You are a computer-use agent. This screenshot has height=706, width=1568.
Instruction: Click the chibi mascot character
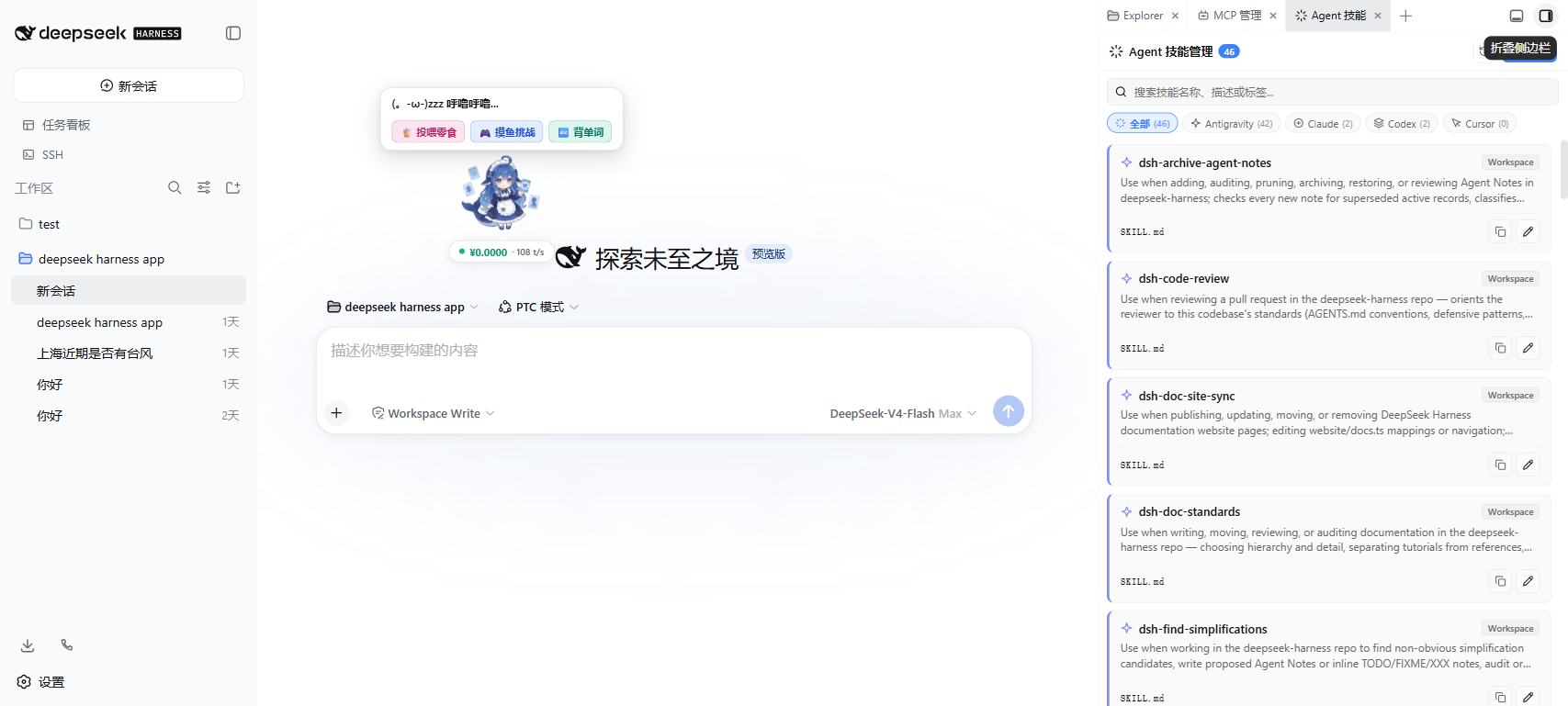point(501,194)
